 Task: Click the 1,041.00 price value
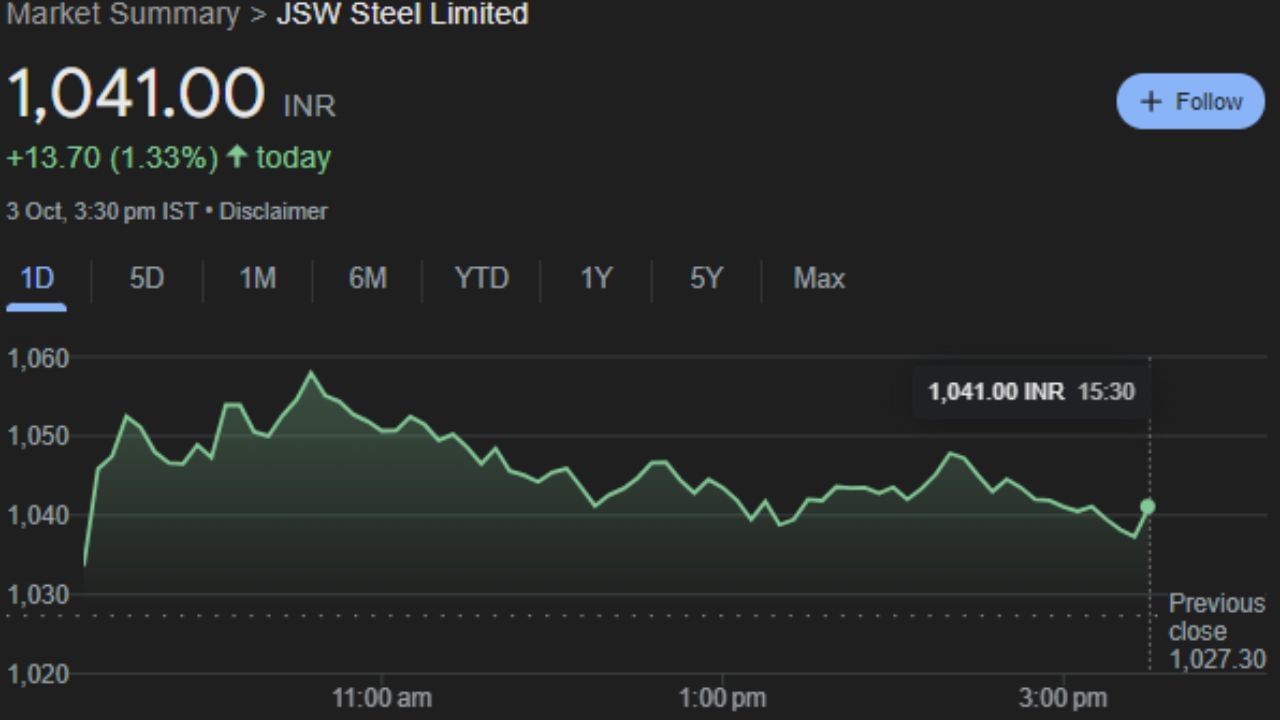[136, 94]
